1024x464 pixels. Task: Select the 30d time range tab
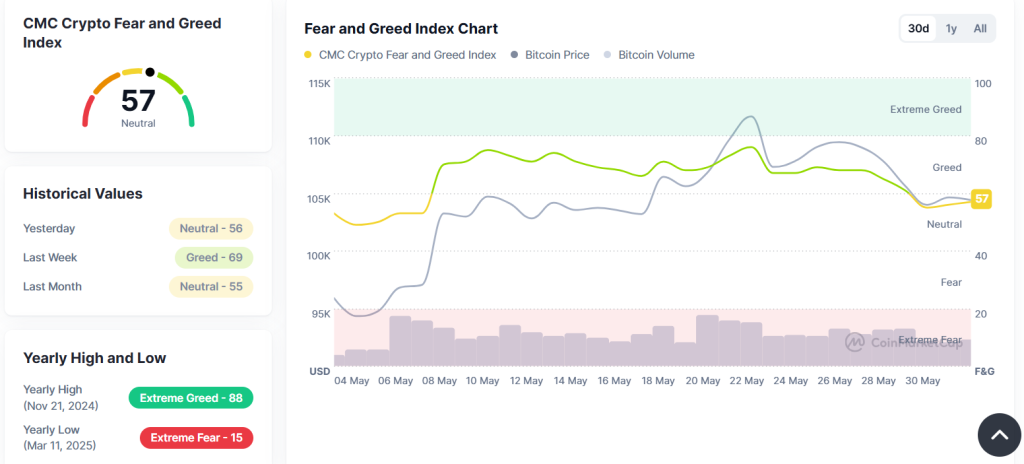918,29
